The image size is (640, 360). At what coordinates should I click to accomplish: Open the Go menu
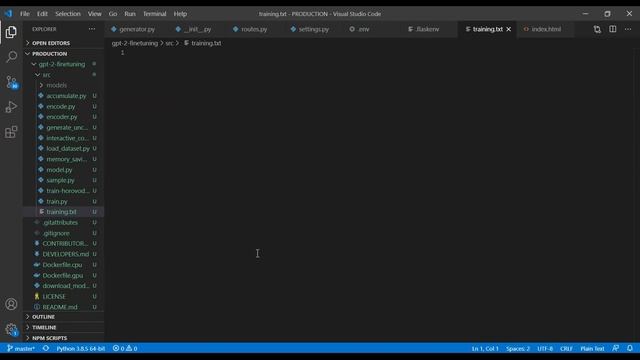[113, 14]
